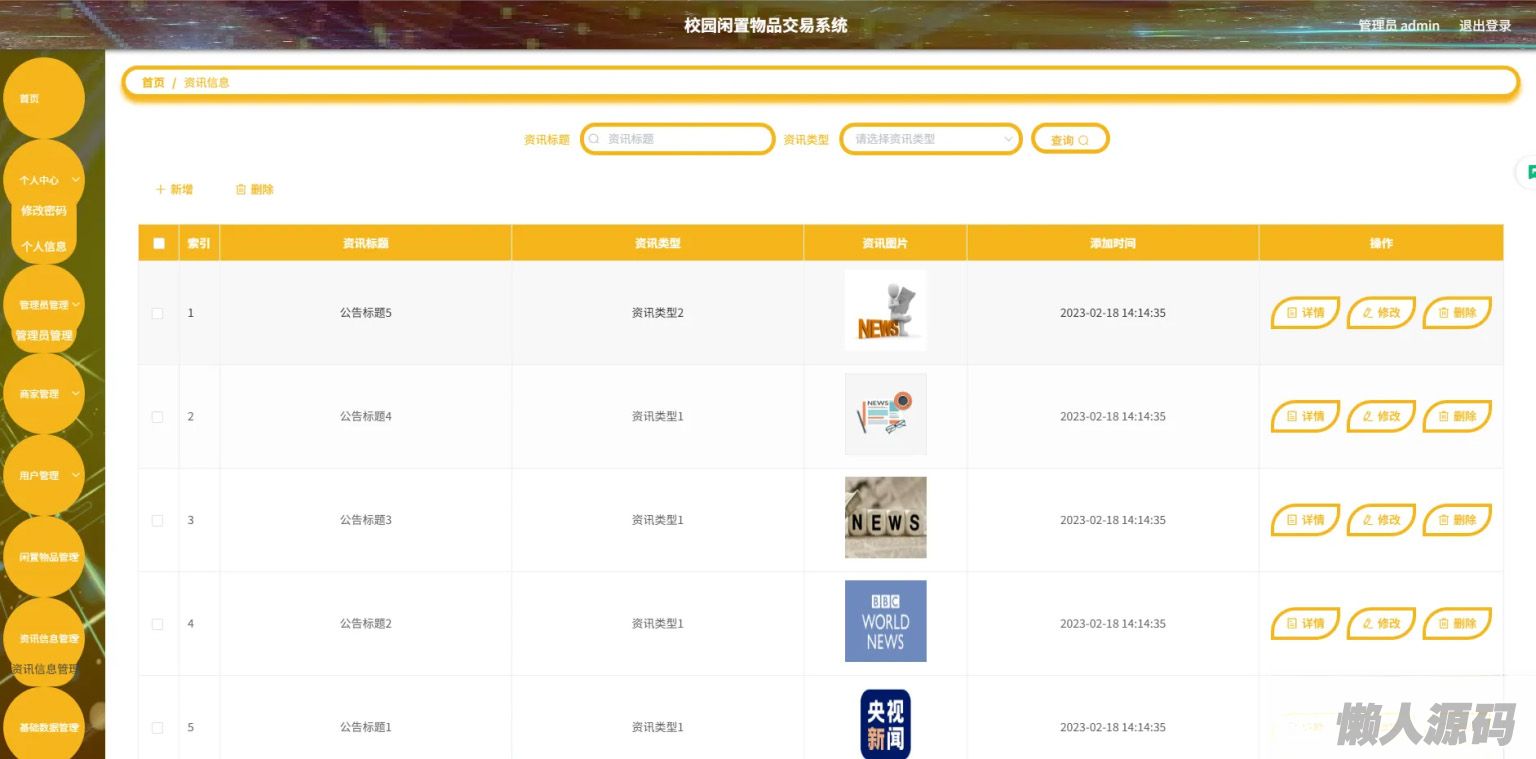The image size is (1536, 759).
Task: Click the green chat icon at right edge
Action: tap(1529, 173)
